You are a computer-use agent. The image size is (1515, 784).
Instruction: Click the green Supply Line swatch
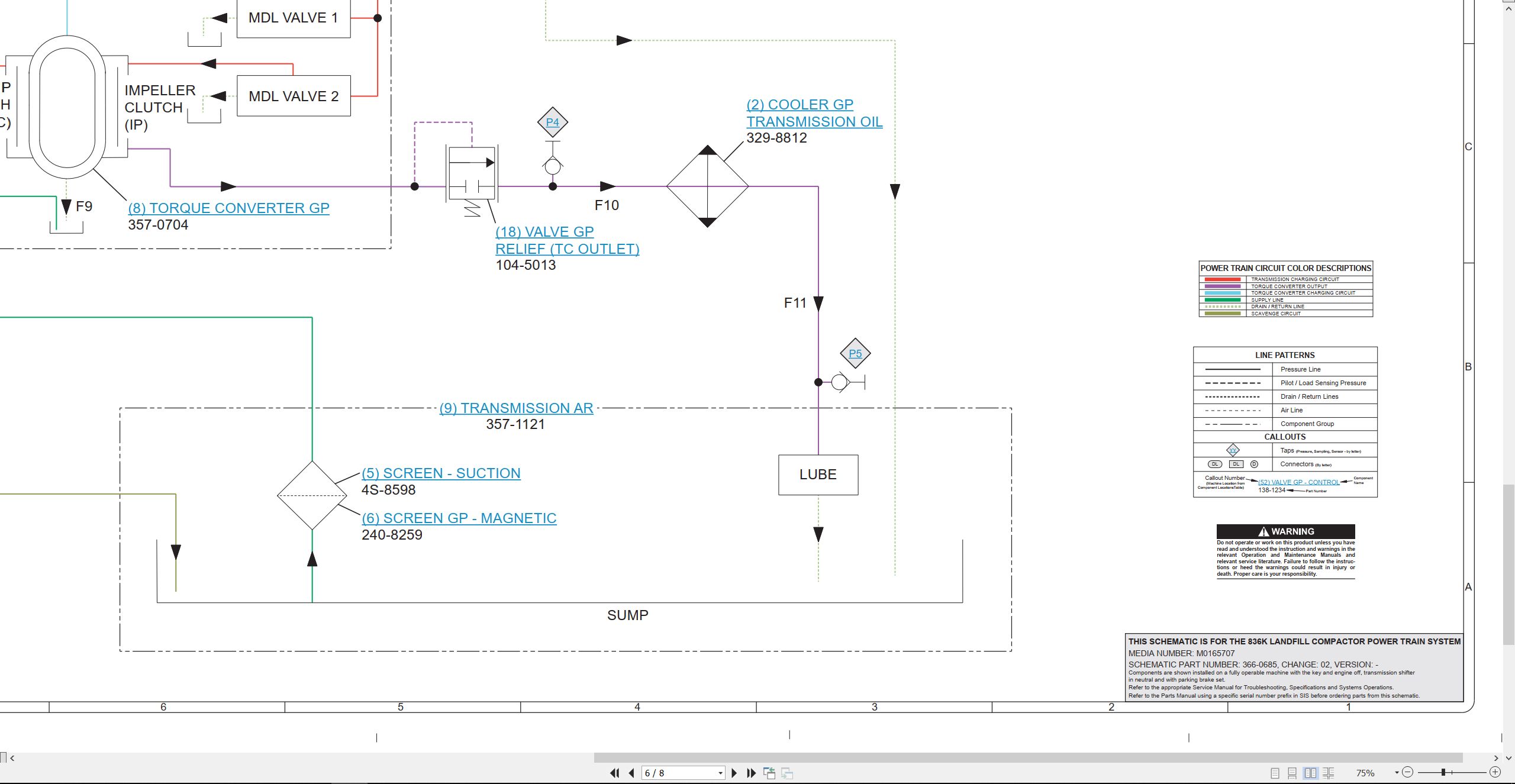point(1222,300)
